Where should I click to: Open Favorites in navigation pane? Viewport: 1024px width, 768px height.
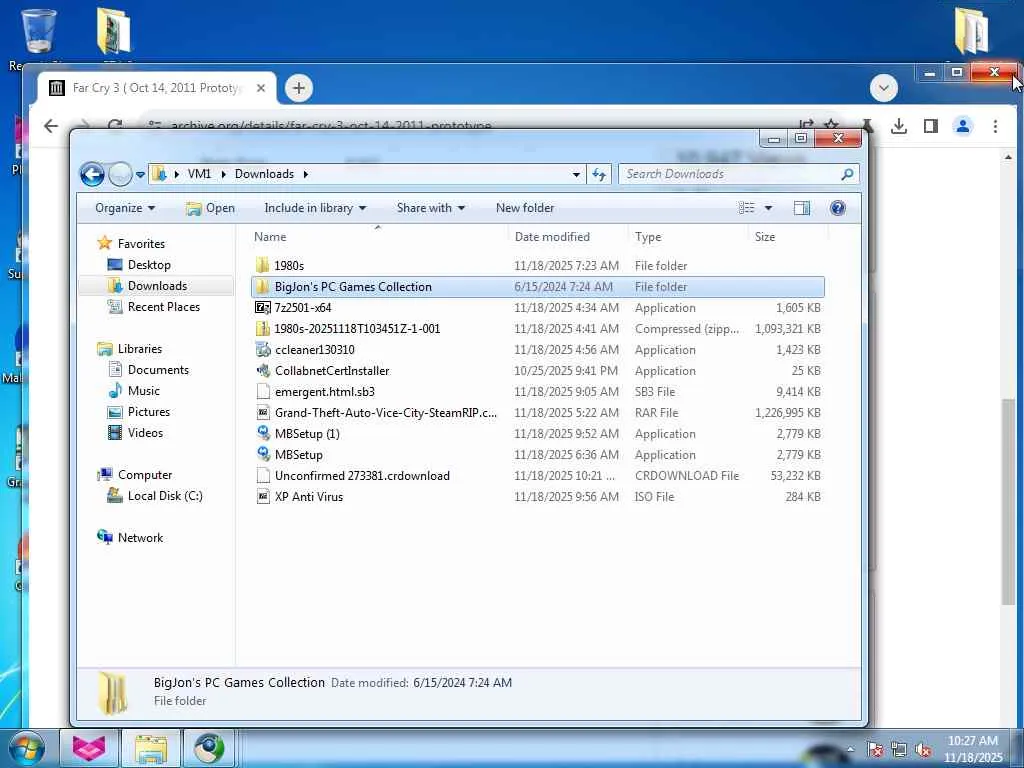pos(131,244)
